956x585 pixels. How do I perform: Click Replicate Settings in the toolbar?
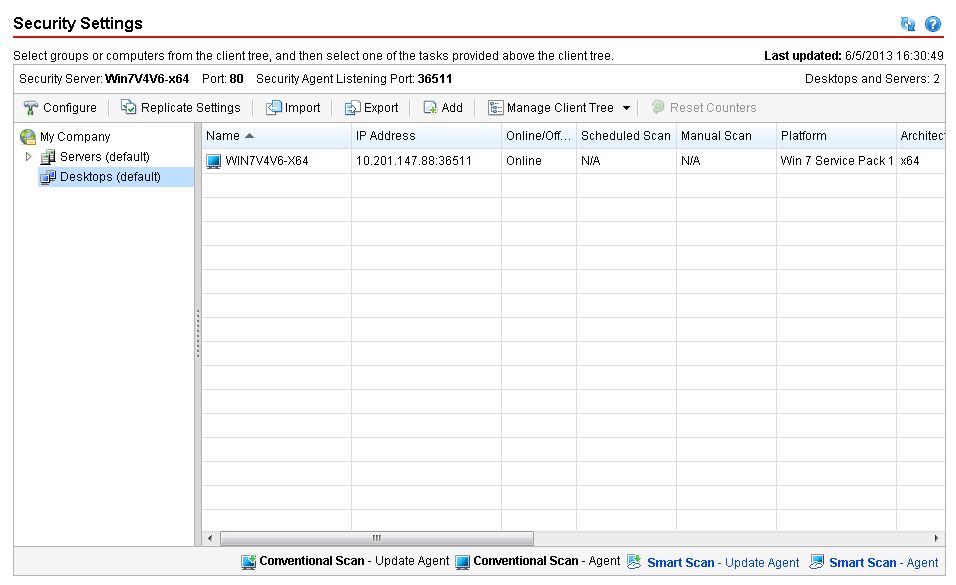pyautogui.click(x=181, y=108)
